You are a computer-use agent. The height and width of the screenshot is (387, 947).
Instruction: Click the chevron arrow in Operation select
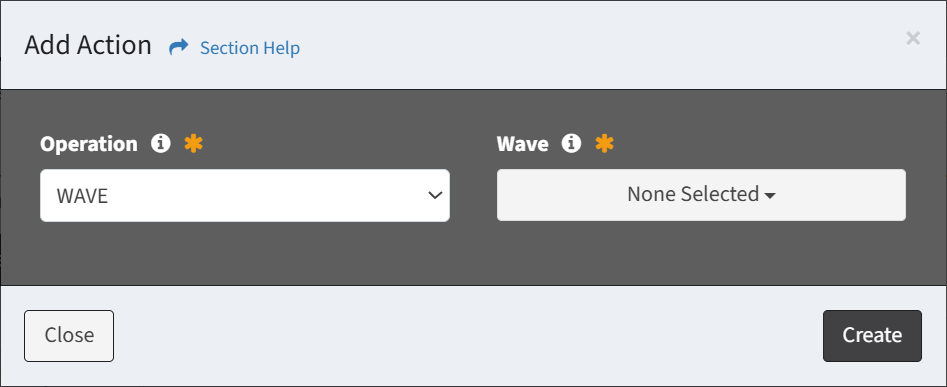435,195
